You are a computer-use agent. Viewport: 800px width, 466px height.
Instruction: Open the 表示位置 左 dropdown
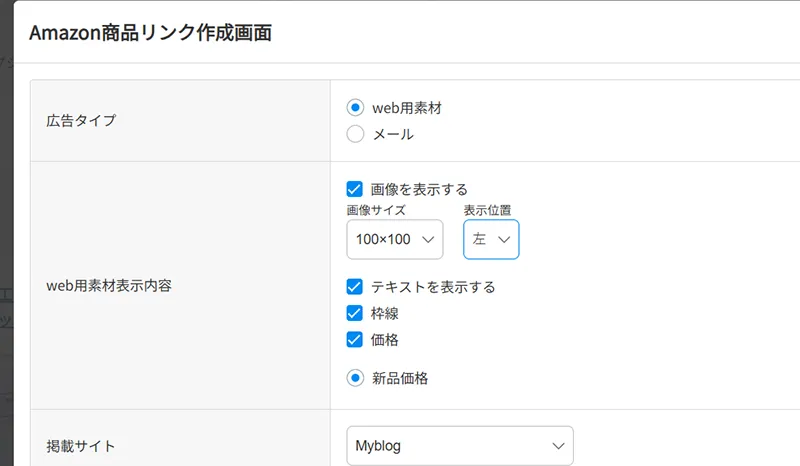[491, 239]
